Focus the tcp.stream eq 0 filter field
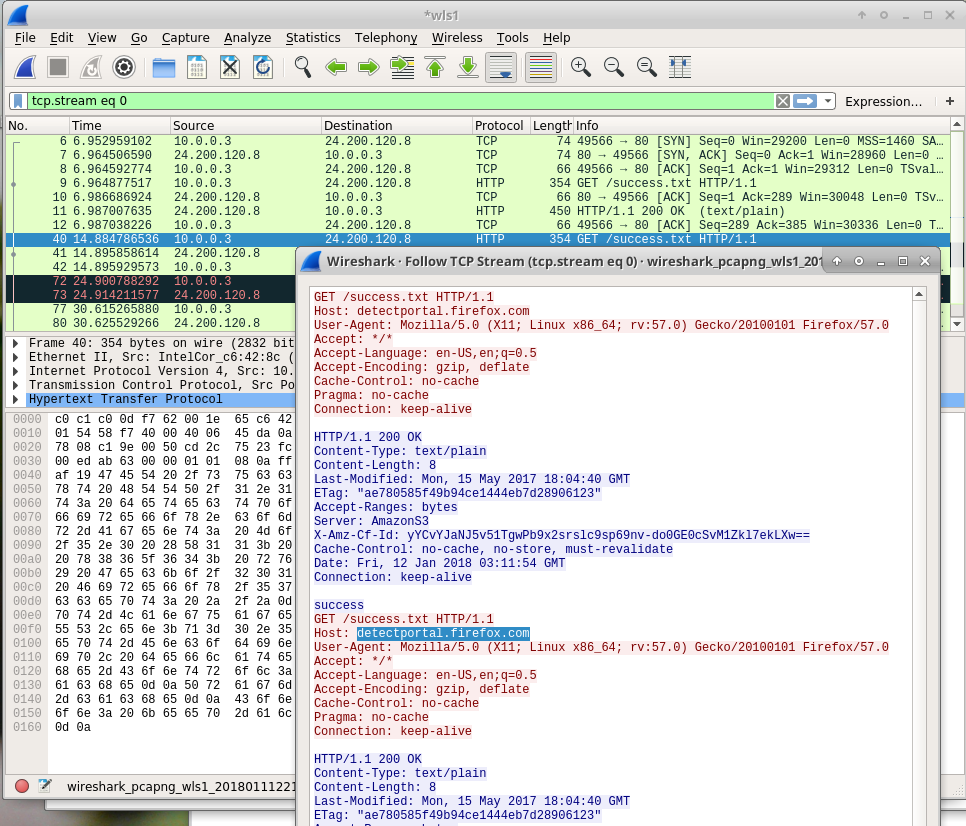966x826 pixels. coord(400,101)
